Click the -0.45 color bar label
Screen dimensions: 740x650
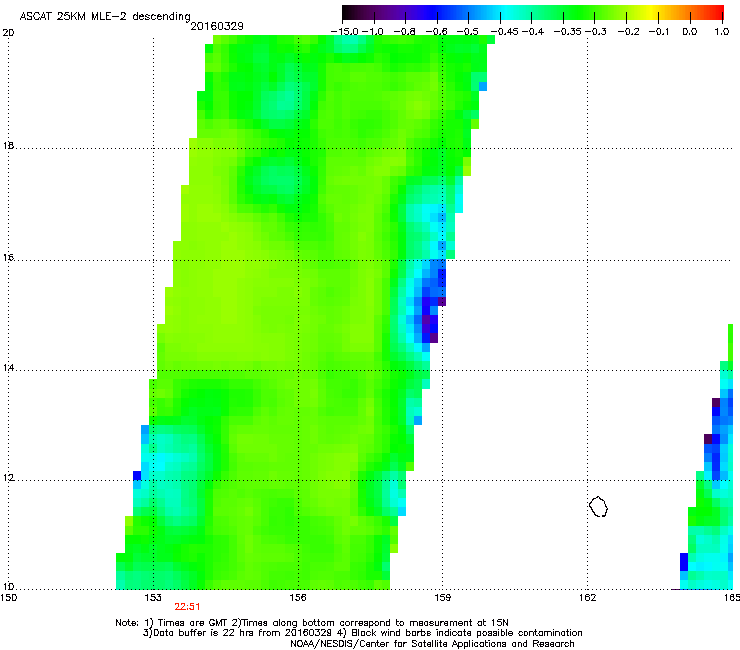pyautogui.click(x=505, y=32)
